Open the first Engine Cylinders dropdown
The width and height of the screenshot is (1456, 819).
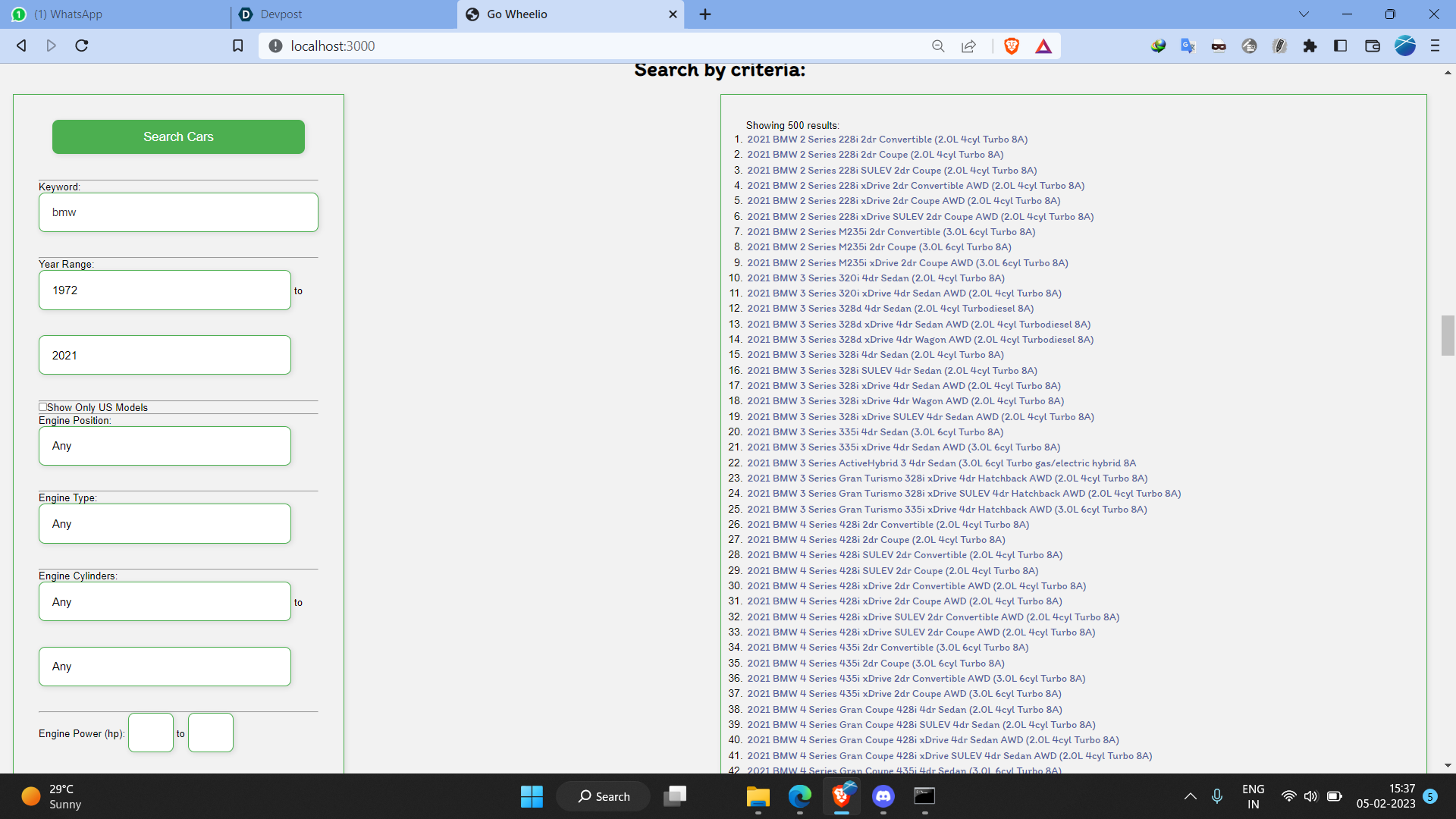[x=165, y=602]
